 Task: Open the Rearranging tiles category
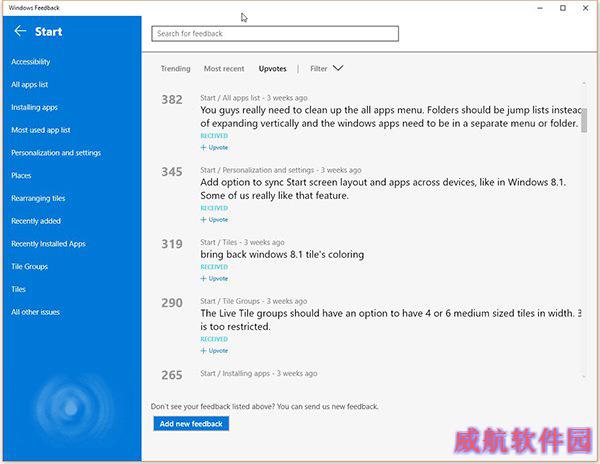[38, 198]
